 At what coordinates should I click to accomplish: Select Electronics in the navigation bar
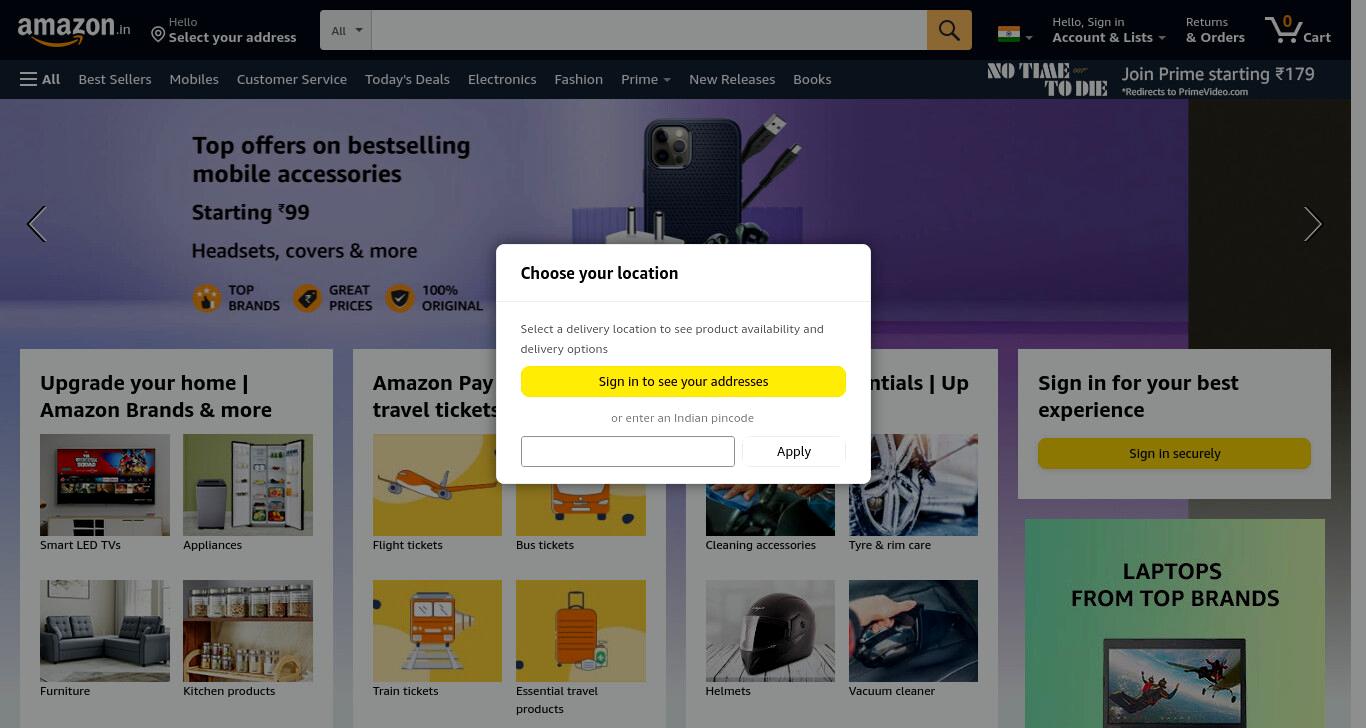pyautogui.click(x=502, y=79)
